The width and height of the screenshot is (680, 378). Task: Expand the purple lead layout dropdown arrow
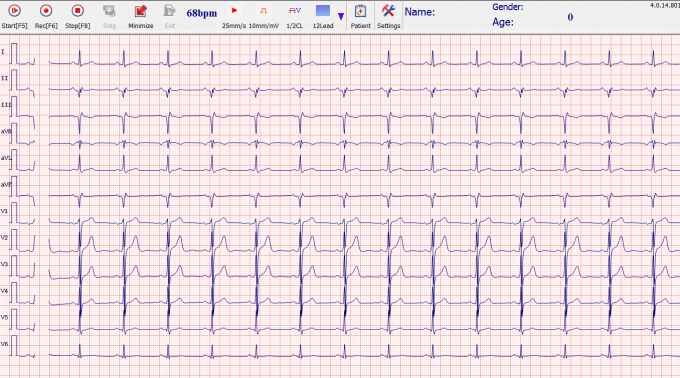point(341,16)
